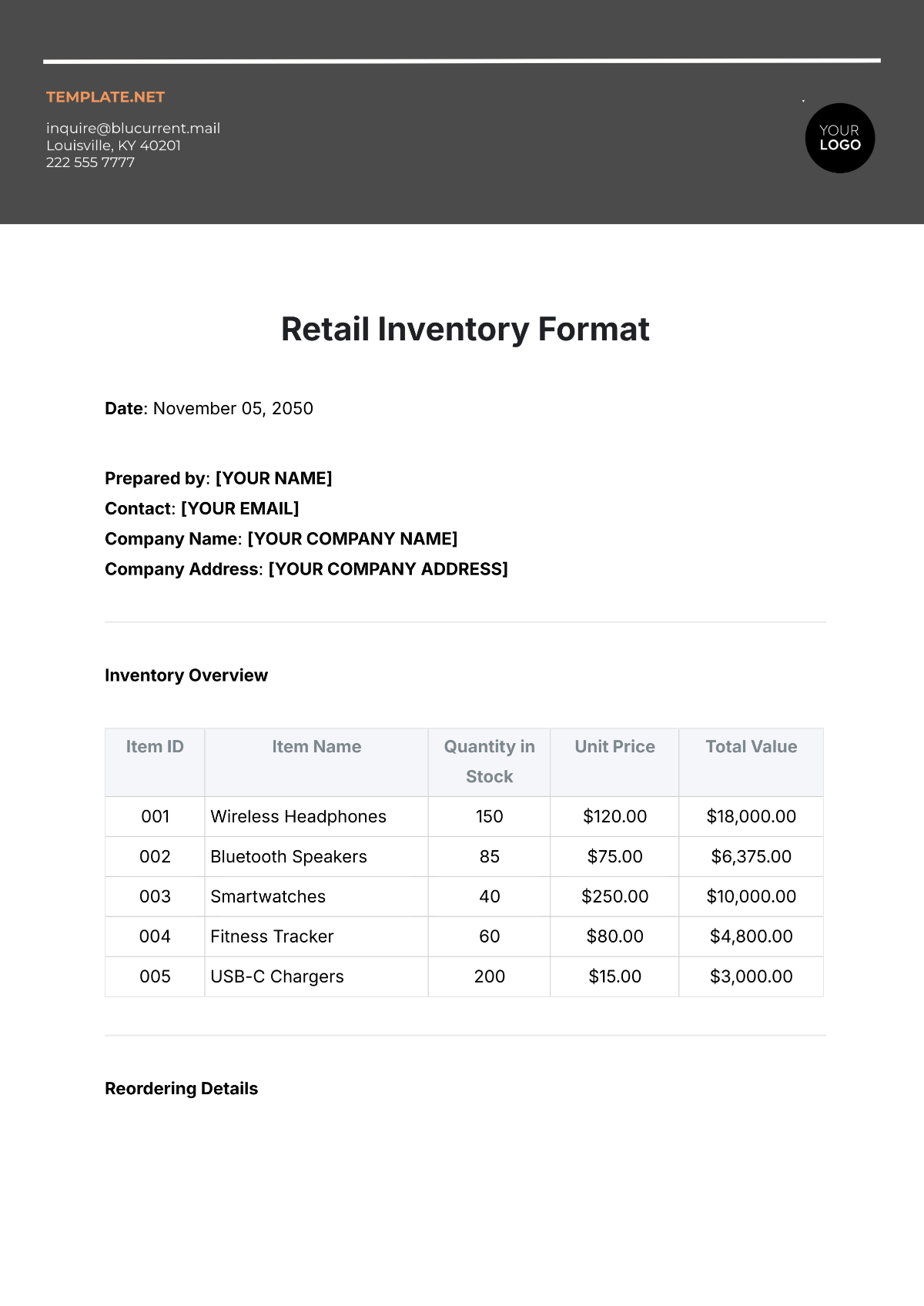Select the inquire@blucurrent.mail email address
The height and width of the screenshot is (1306, 924).
click(133, 128)
